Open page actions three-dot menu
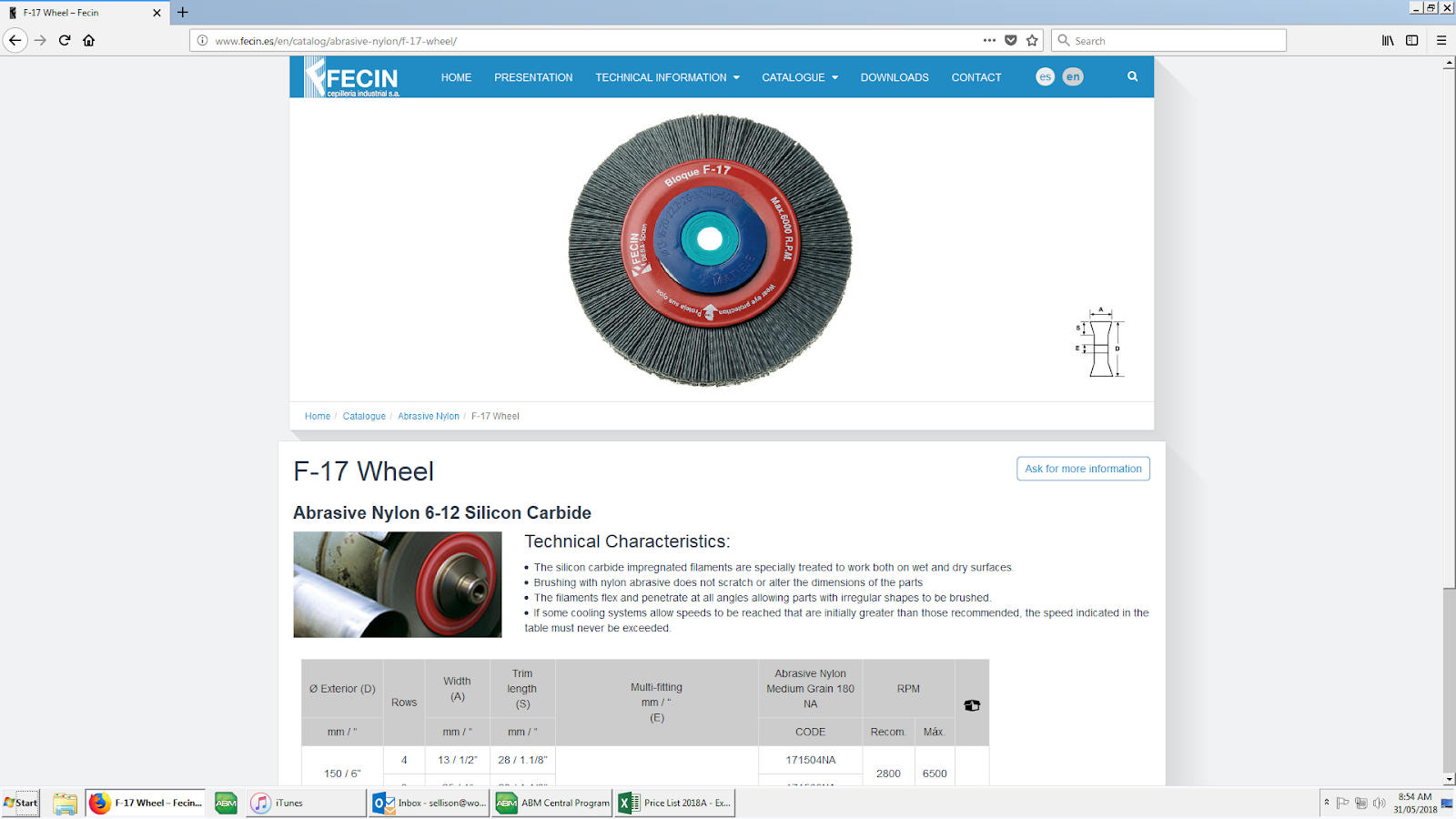This screenshot has height=819, width=1456. click(x=989, y=40)
